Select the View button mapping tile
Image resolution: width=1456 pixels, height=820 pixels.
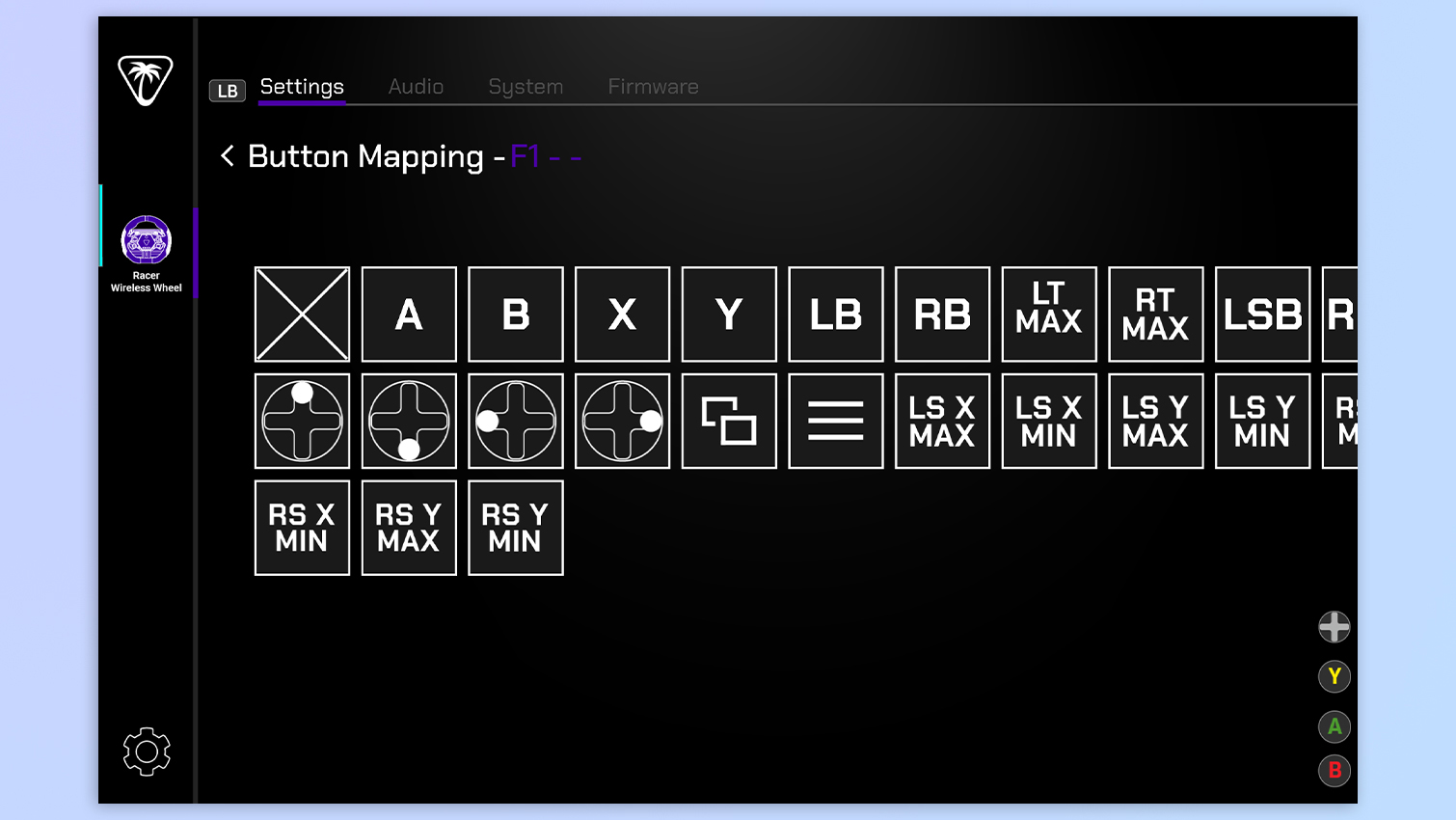[729, 421]
